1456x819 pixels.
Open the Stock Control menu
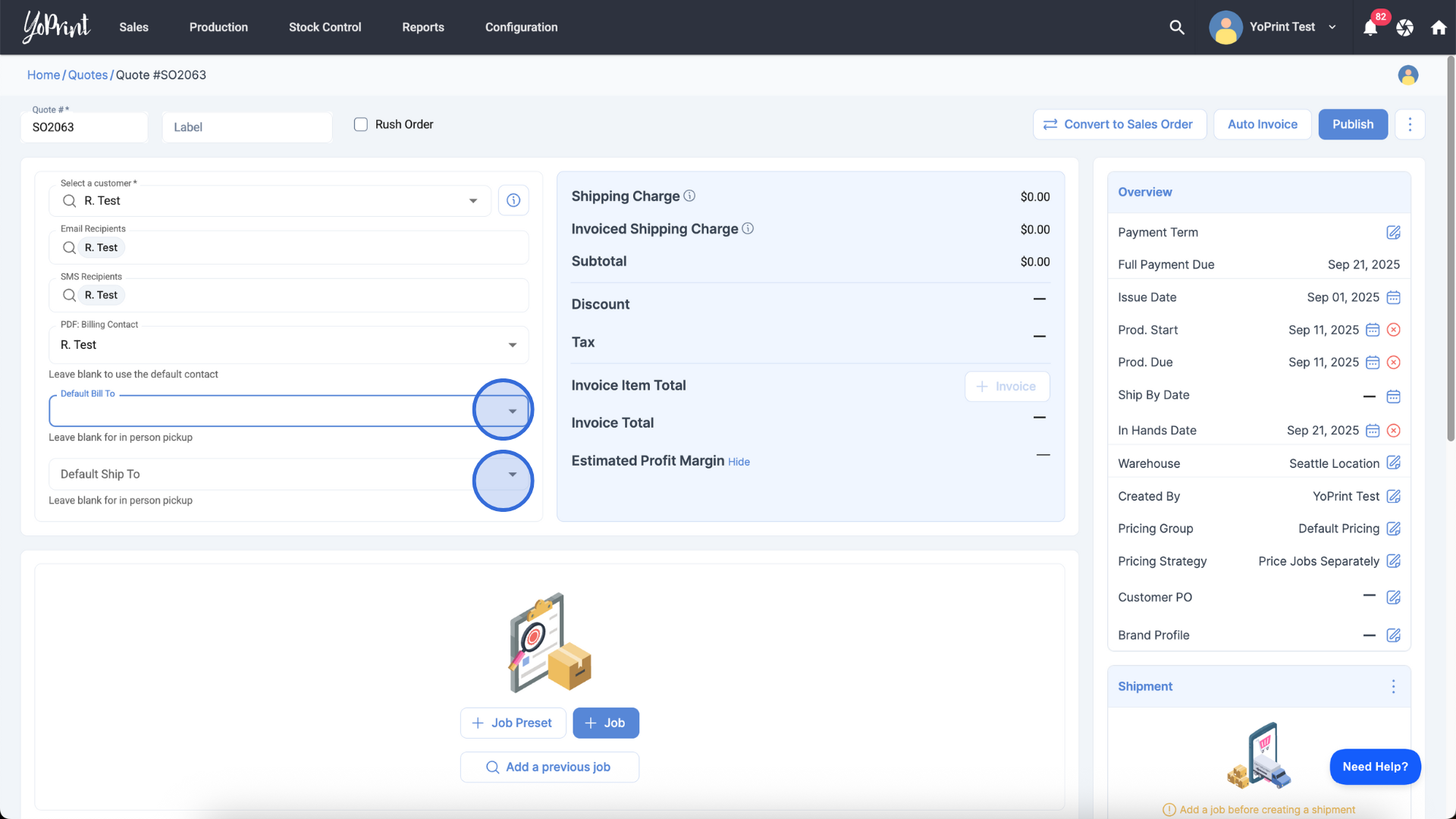[x=325, y=27]
